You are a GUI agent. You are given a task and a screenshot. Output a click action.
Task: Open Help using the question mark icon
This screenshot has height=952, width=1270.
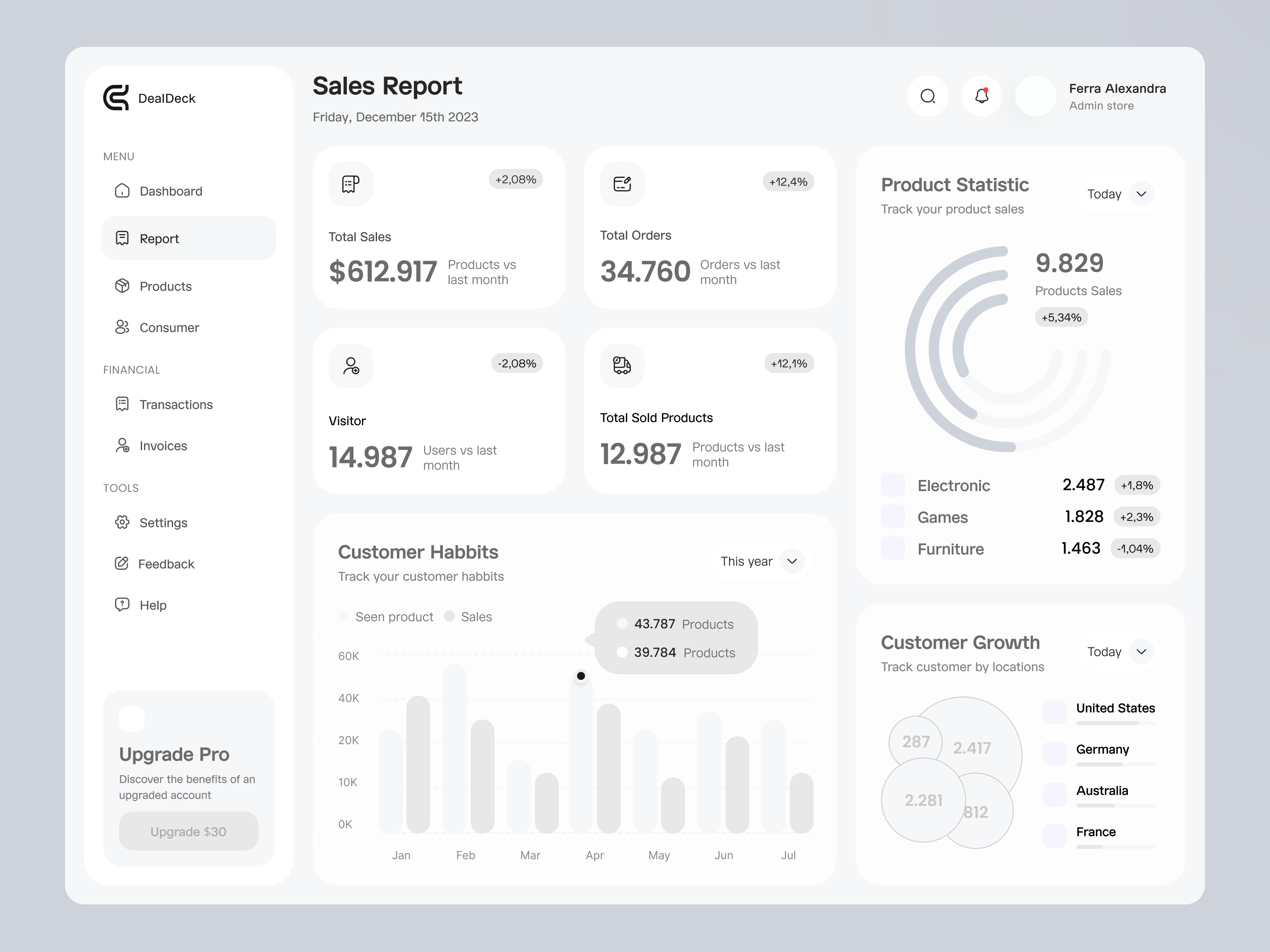[x=122, y=604]
